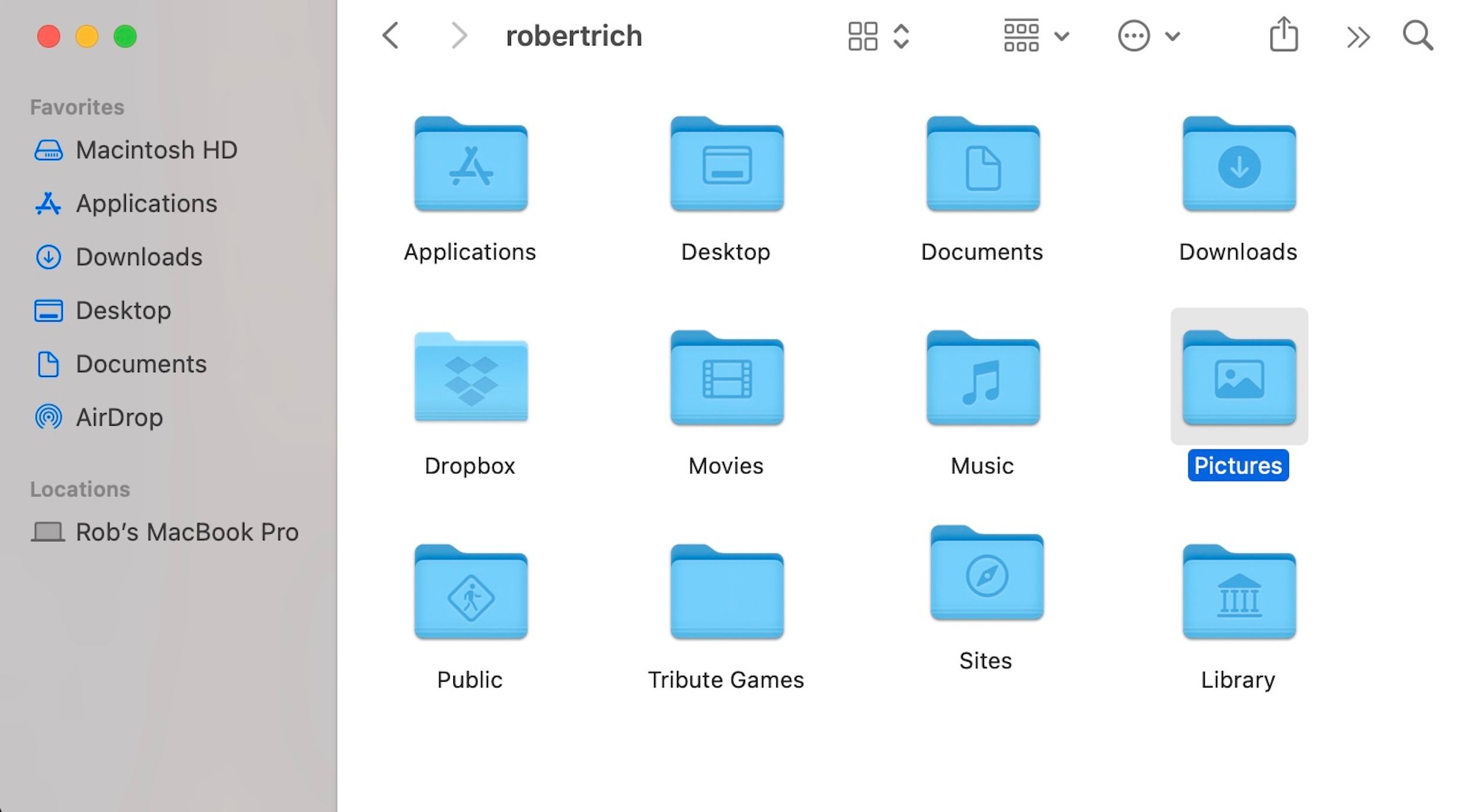Click the Desktop name under the folder
The image size is (1468, 812).
726,252
